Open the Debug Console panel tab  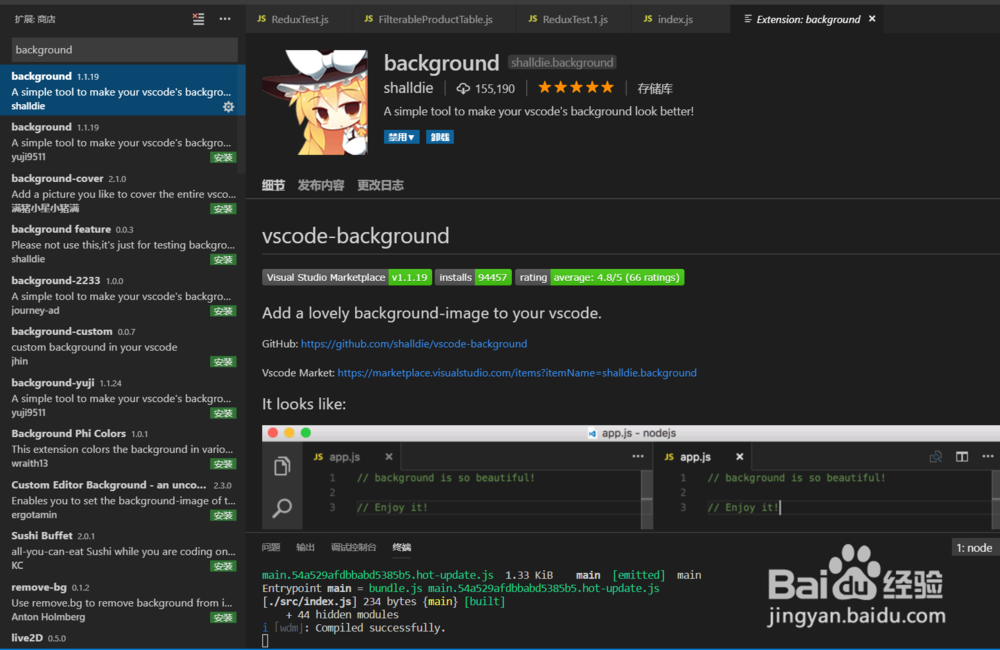point(353,547)
